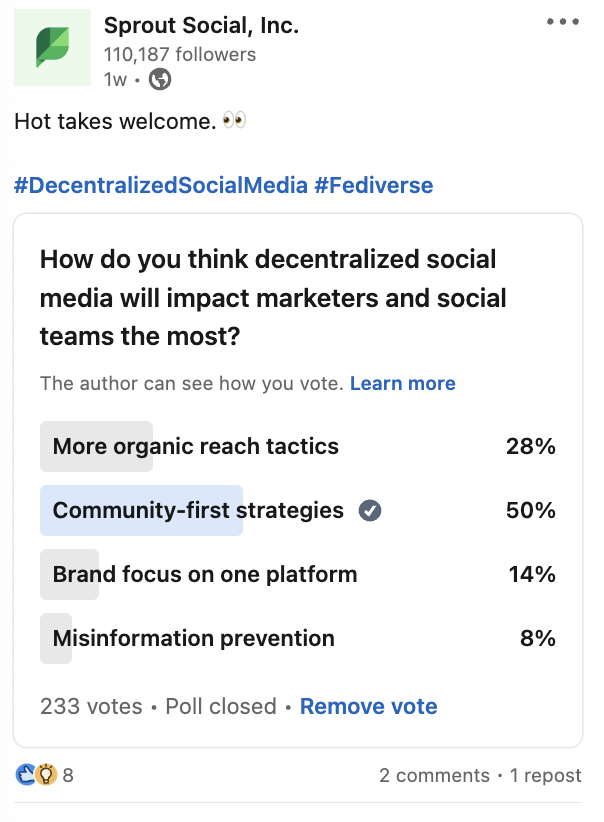The height and width of the screenshot is (822, 604).
Task: View the 2 comments
Action: click(x=434, y=775)
